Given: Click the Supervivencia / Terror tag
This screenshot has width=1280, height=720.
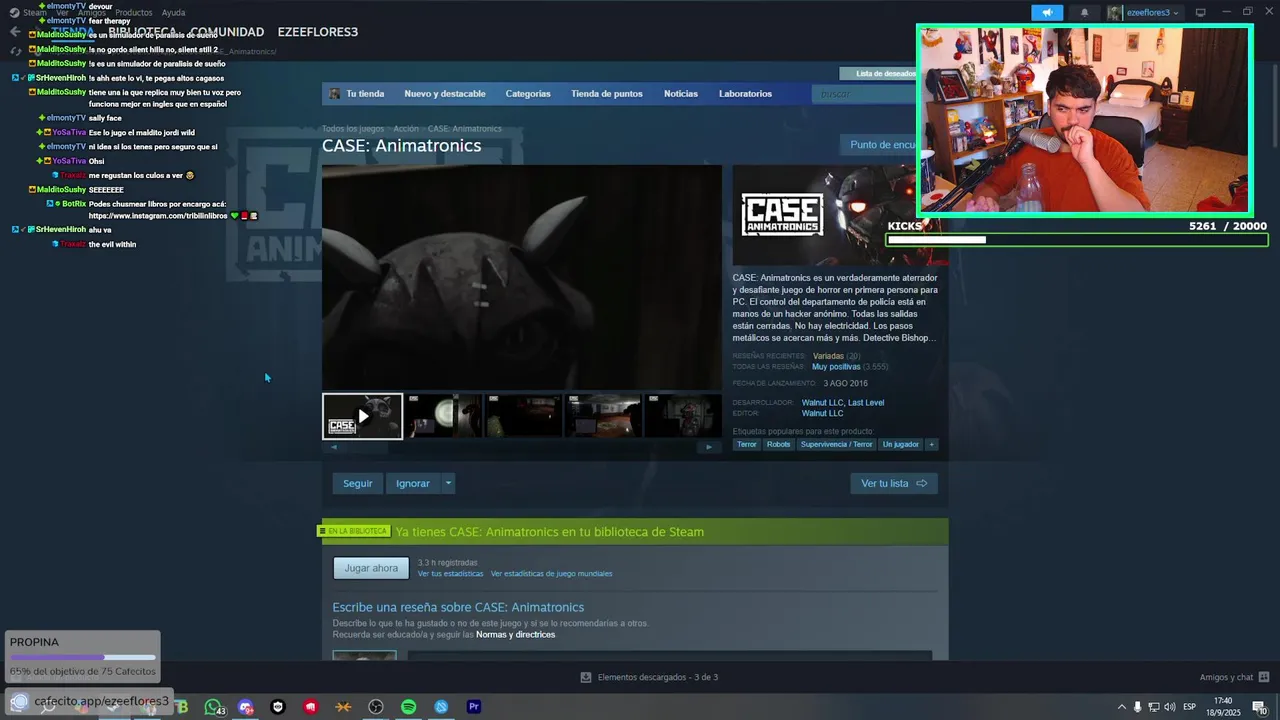Looking at the screenshot, I should coord(836,444).
